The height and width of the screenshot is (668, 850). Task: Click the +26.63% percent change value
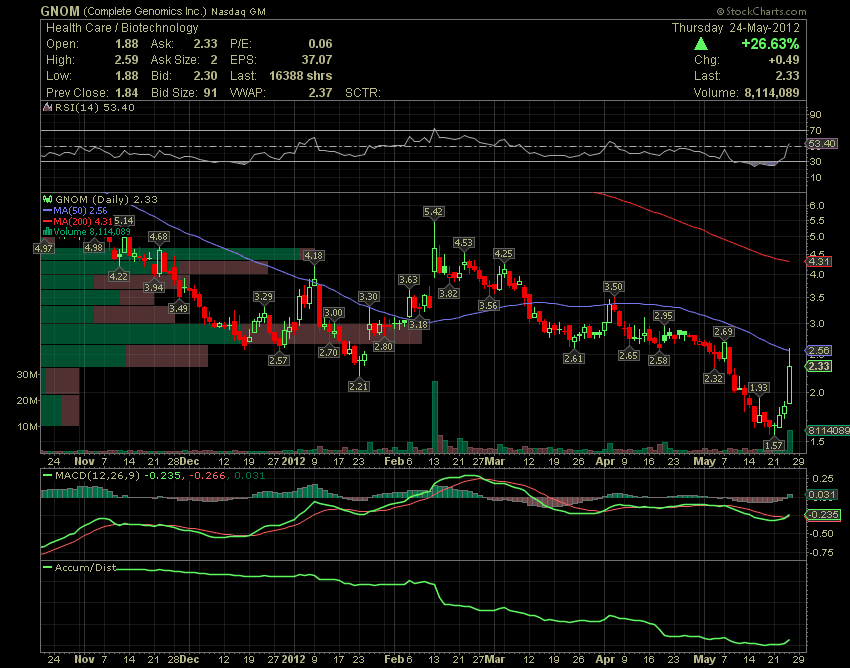pyautogui.click(x=770, y=43)
